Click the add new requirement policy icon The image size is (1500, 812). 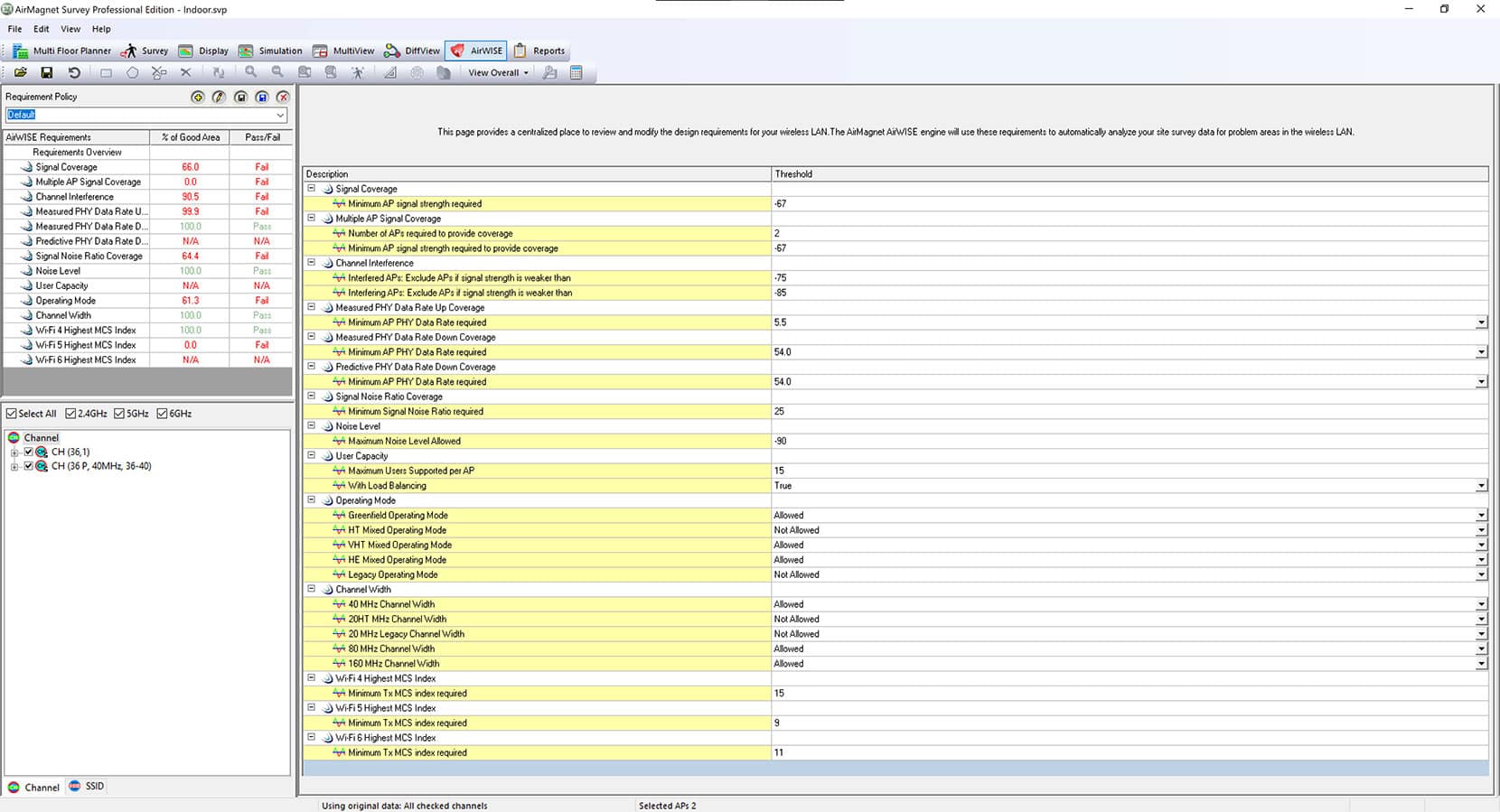pyautogui.click(x=198, y=97)
